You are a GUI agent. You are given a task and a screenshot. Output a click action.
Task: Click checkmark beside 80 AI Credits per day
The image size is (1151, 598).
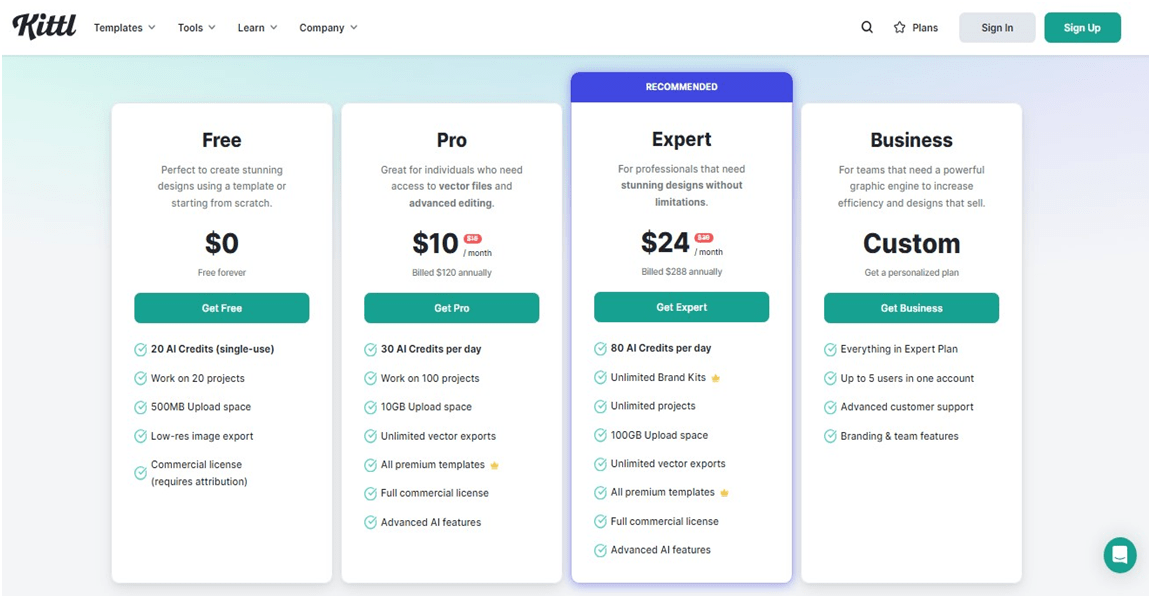click(601, 349)
